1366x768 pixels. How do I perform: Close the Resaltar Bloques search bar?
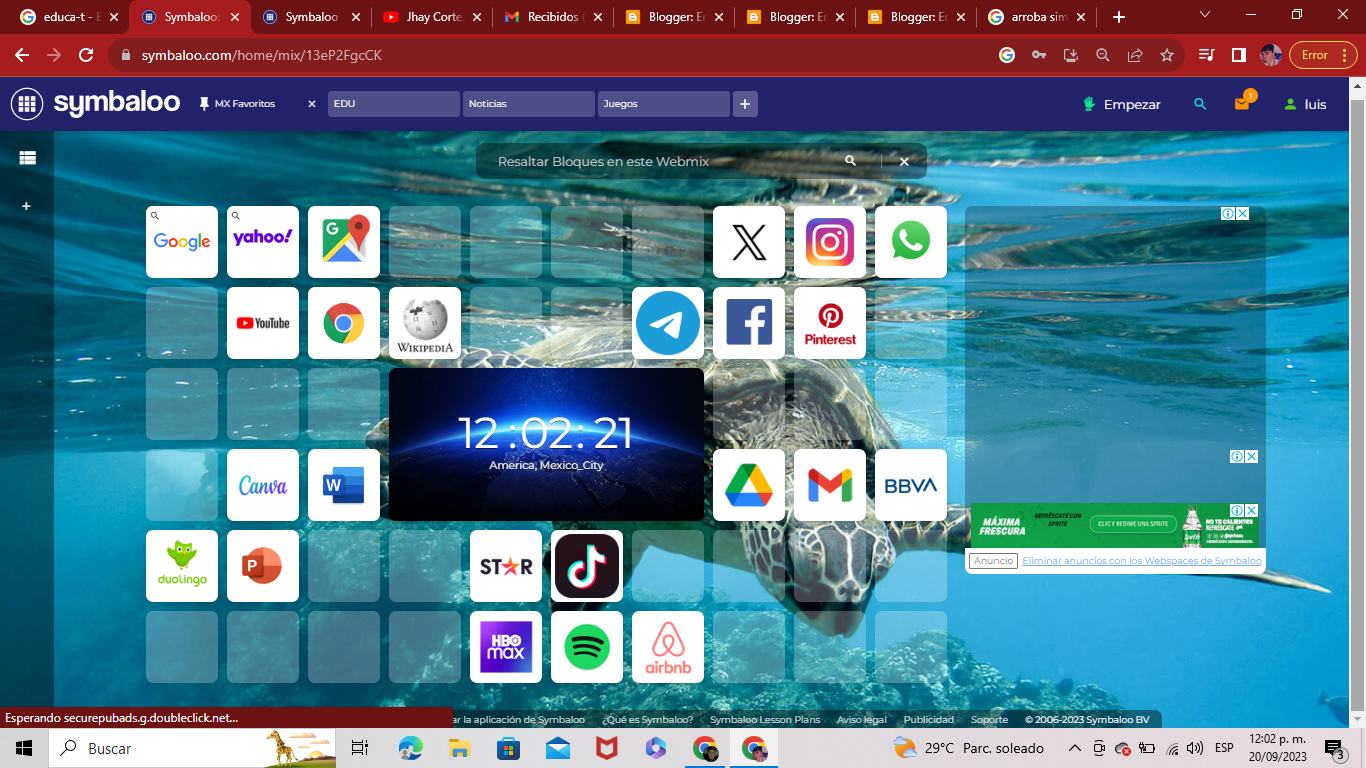click(x=904, y=161)
